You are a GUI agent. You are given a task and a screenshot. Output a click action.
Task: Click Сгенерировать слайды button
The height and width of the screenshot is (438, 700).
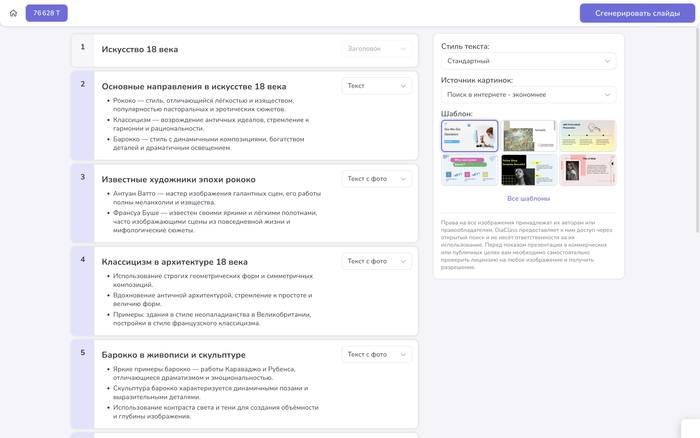tap(637, 13)
